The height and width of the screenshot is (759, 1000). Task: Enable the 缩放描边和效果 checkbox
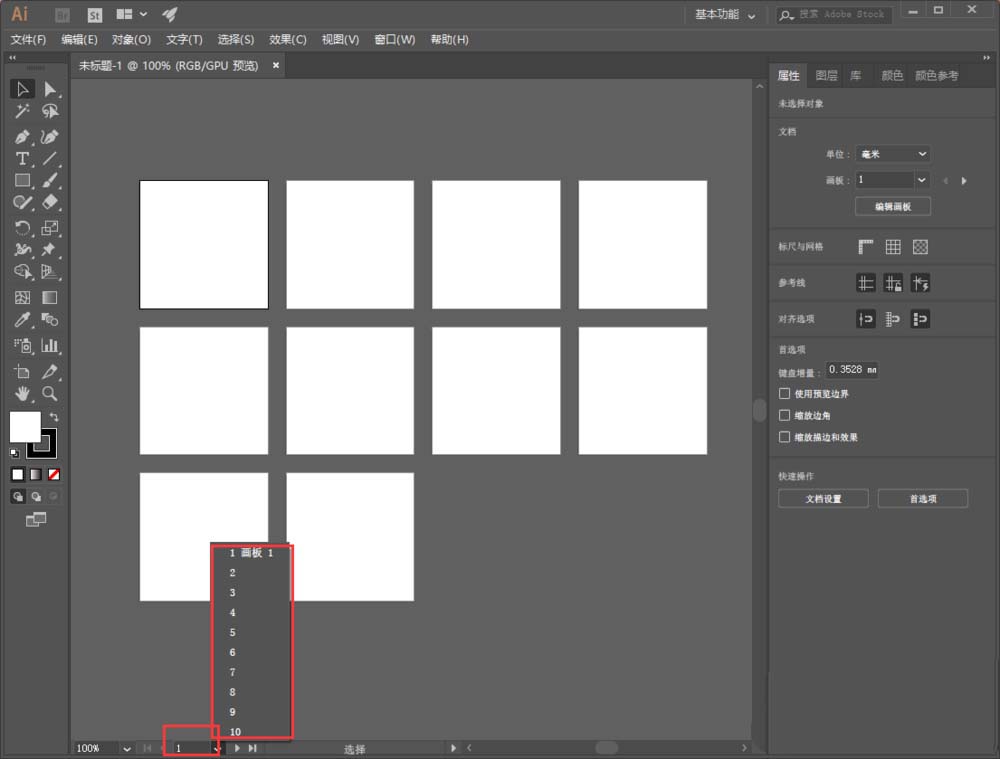[785, 436]
